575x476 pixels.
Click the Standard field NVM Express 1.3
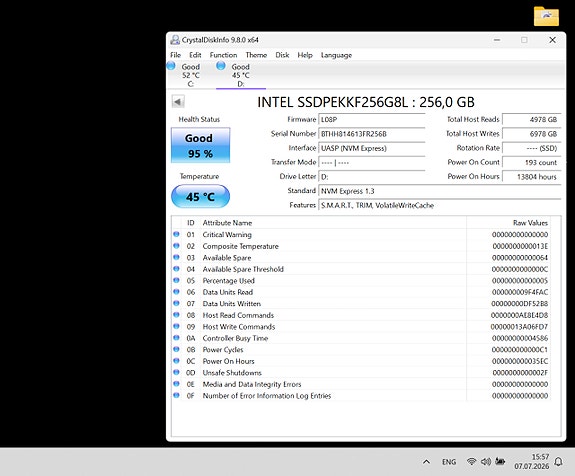440,191
